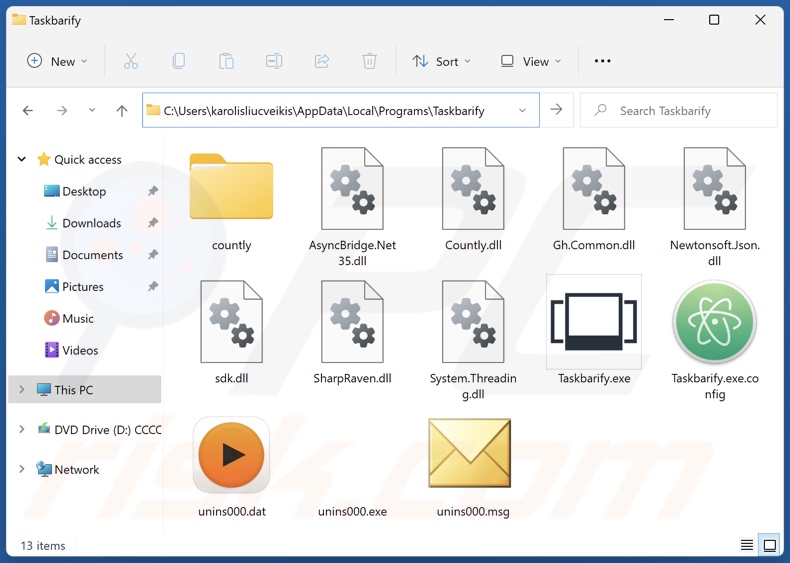Screen dimensions: 790x563
Task: Click the Share icon in toolbar
Action: 322,61
